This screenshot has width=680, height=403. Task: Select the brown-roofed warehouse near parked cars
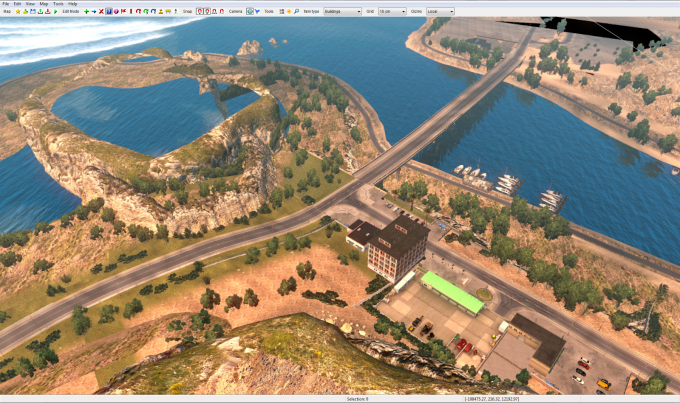point(538,343)
